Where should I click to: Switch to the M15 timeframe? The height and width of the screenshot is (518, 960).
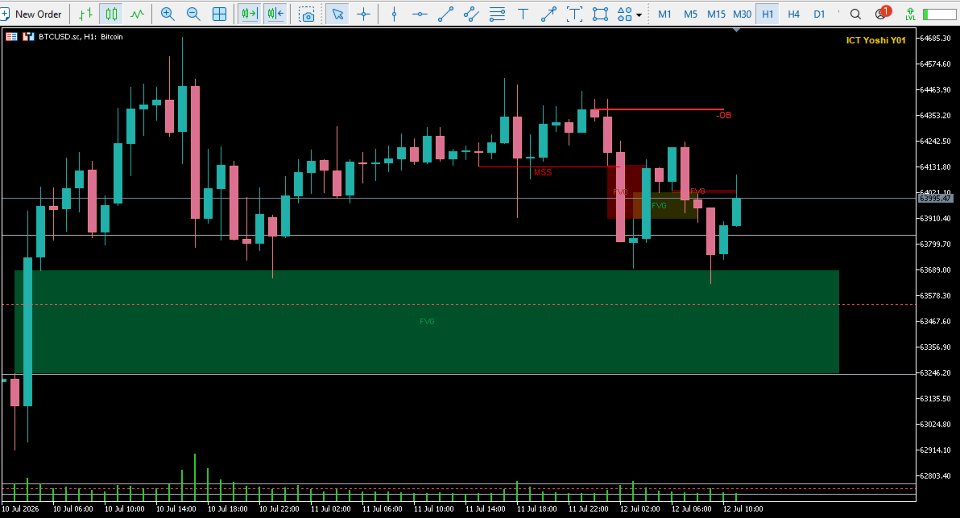pyautogui.click(x=716, y=14)
